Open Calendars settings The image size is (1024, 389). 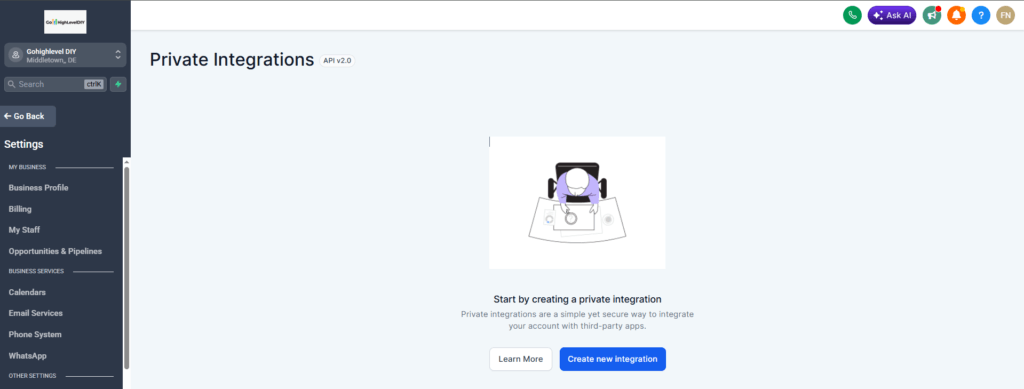(x=27, y=292)
